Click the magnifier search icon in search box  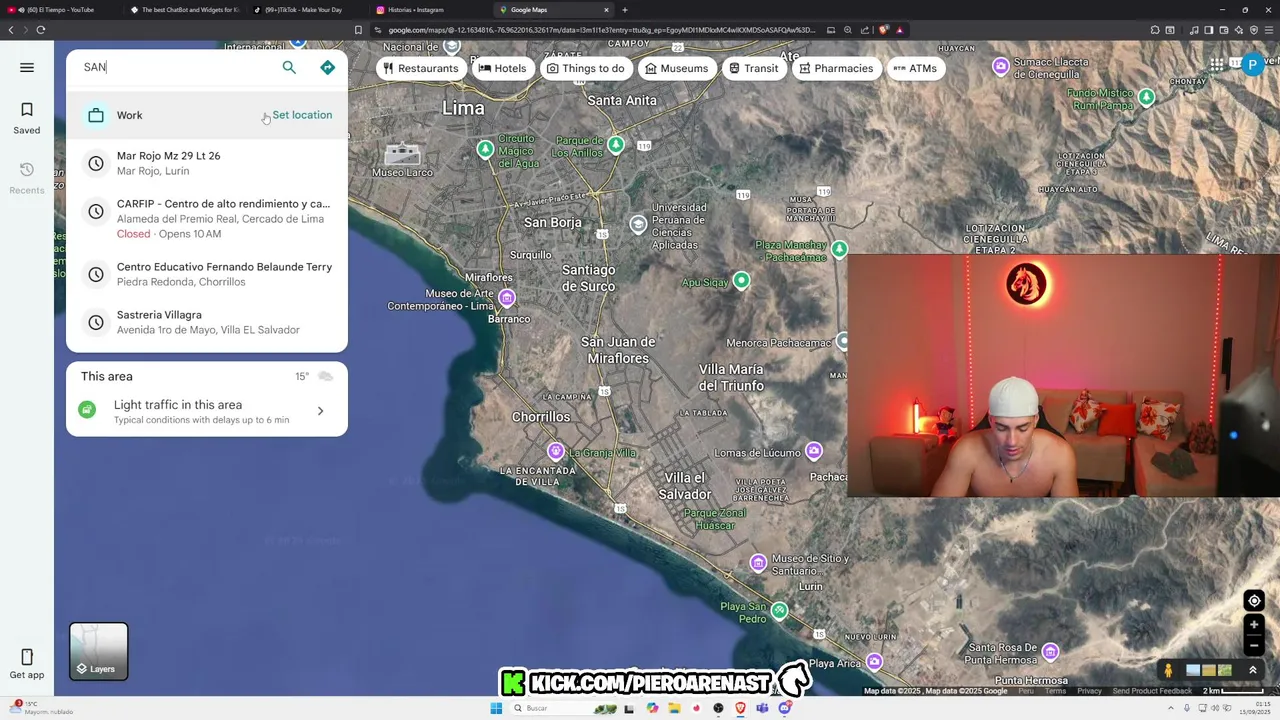(289, 68)
